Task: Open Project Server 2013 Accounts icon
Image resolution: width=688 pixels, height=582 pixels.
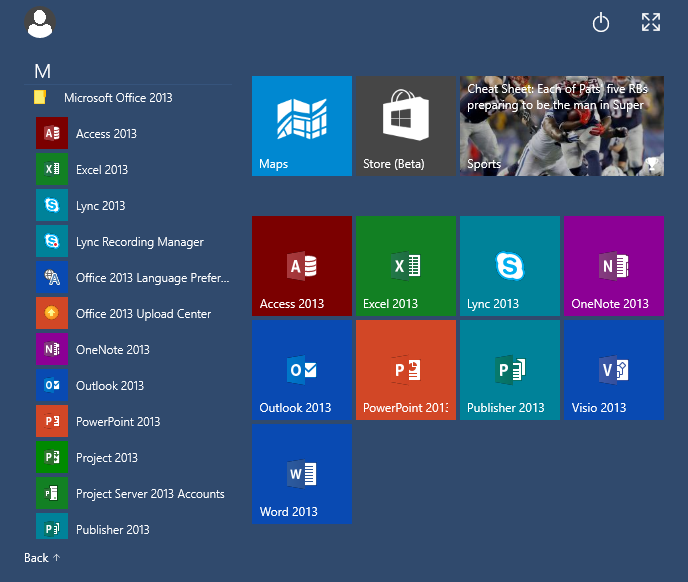Action: [52, 493]
